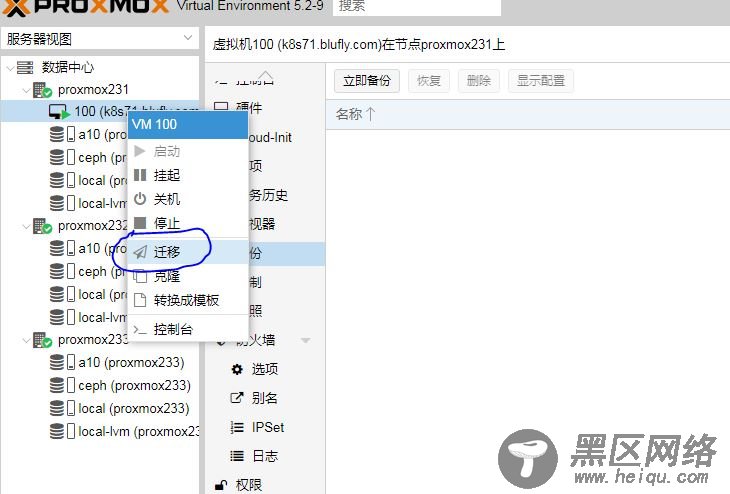Open the 别名 firewall section

click(x=265, y=398)
